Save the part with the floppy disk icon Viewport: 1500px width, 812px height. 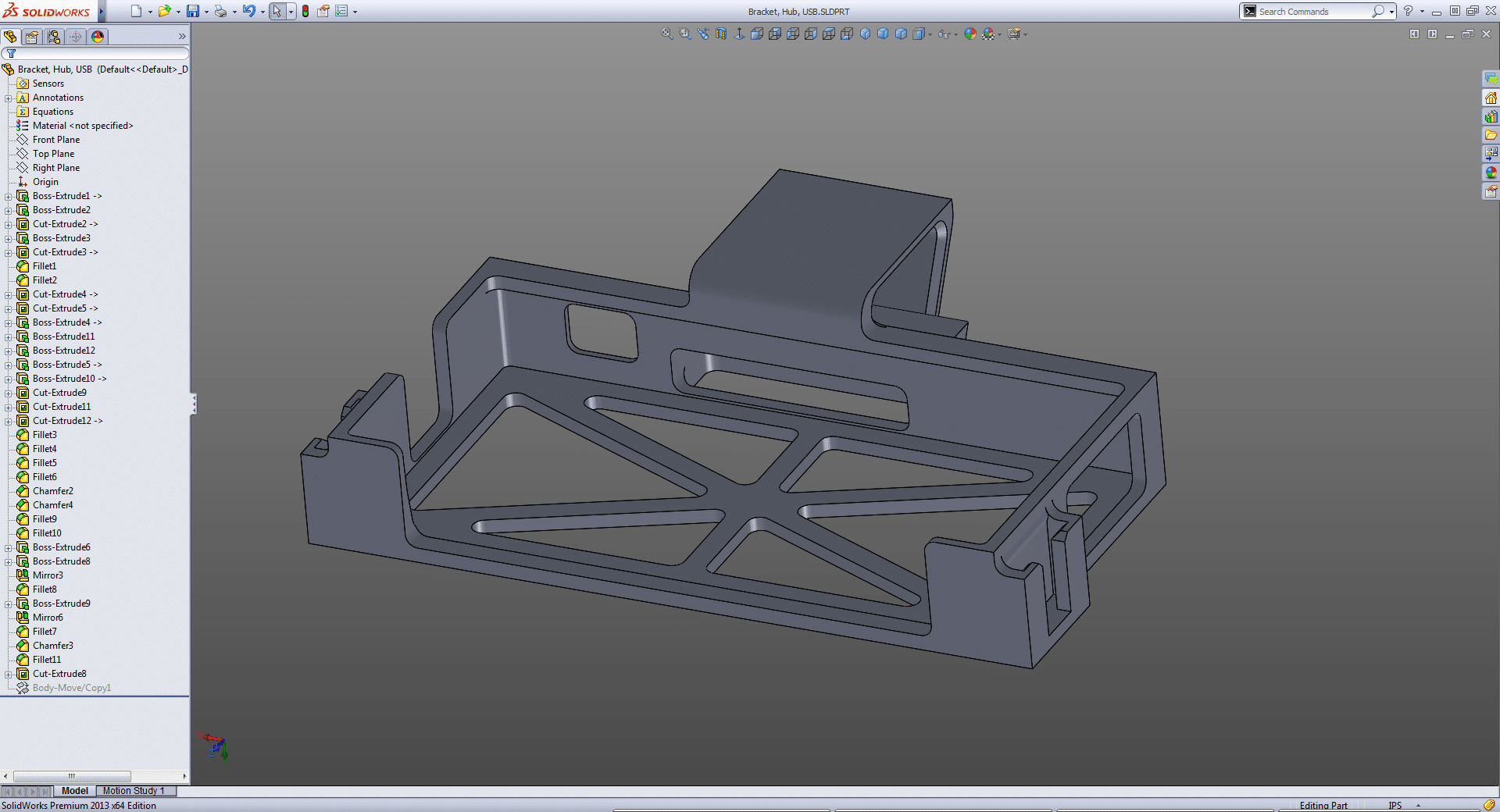192,11
